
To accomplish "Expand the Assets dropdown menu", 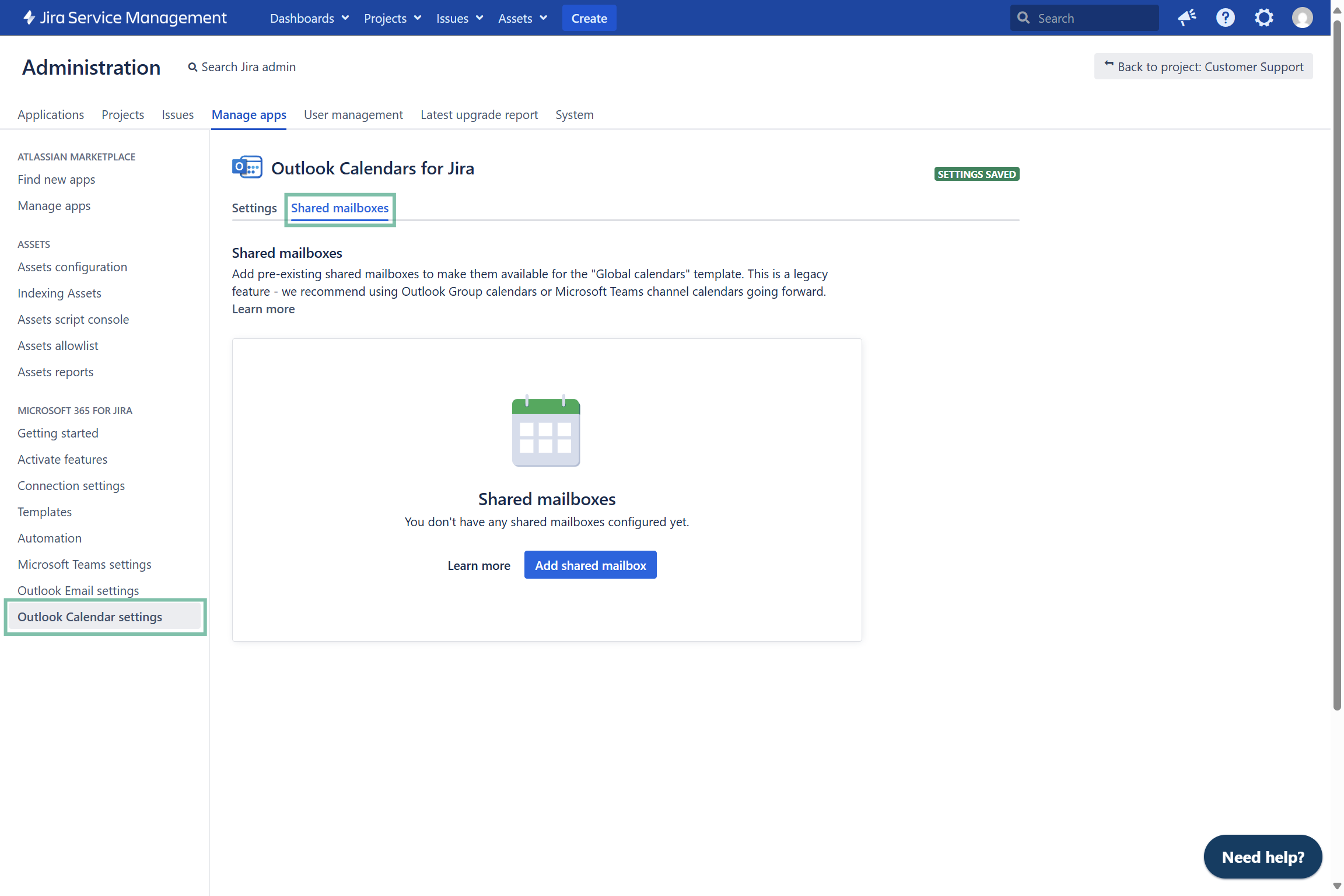I will pyautogui.click(x=522, y=18).
